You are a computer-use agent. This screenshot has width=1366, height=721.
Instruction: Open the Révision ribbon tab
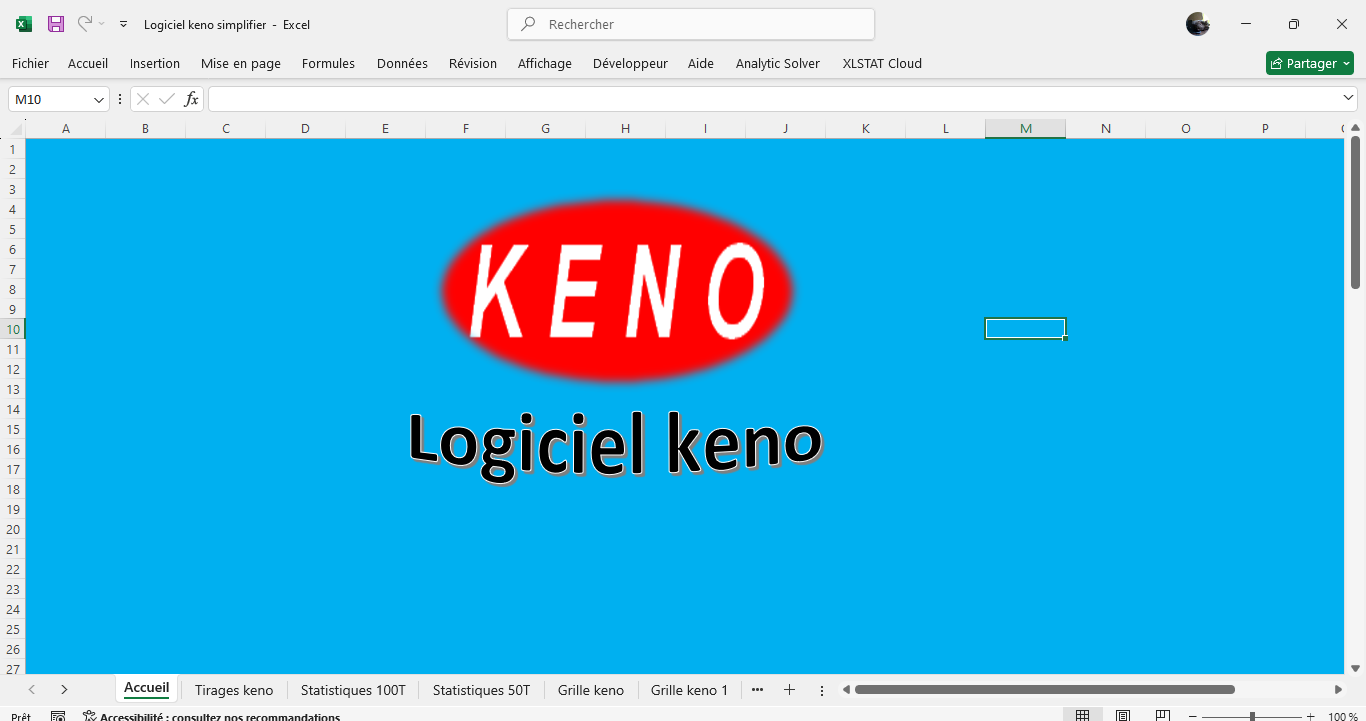click(473, 63)
